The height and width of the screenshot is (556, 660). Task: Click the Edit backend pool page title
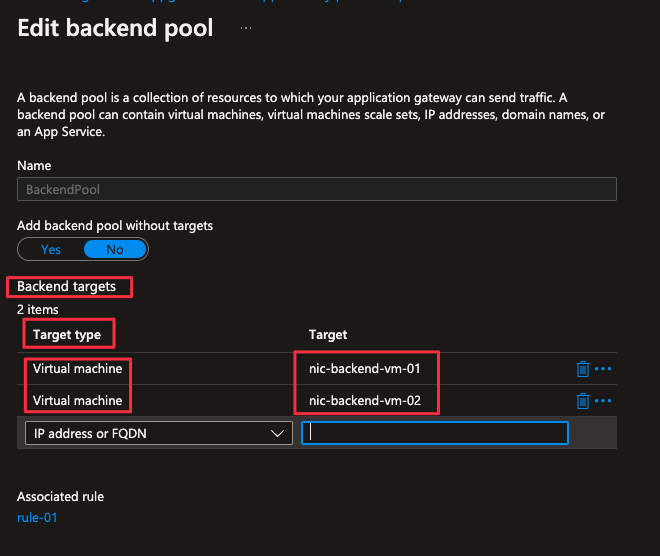pyautogui.click(x=115, y=28)
